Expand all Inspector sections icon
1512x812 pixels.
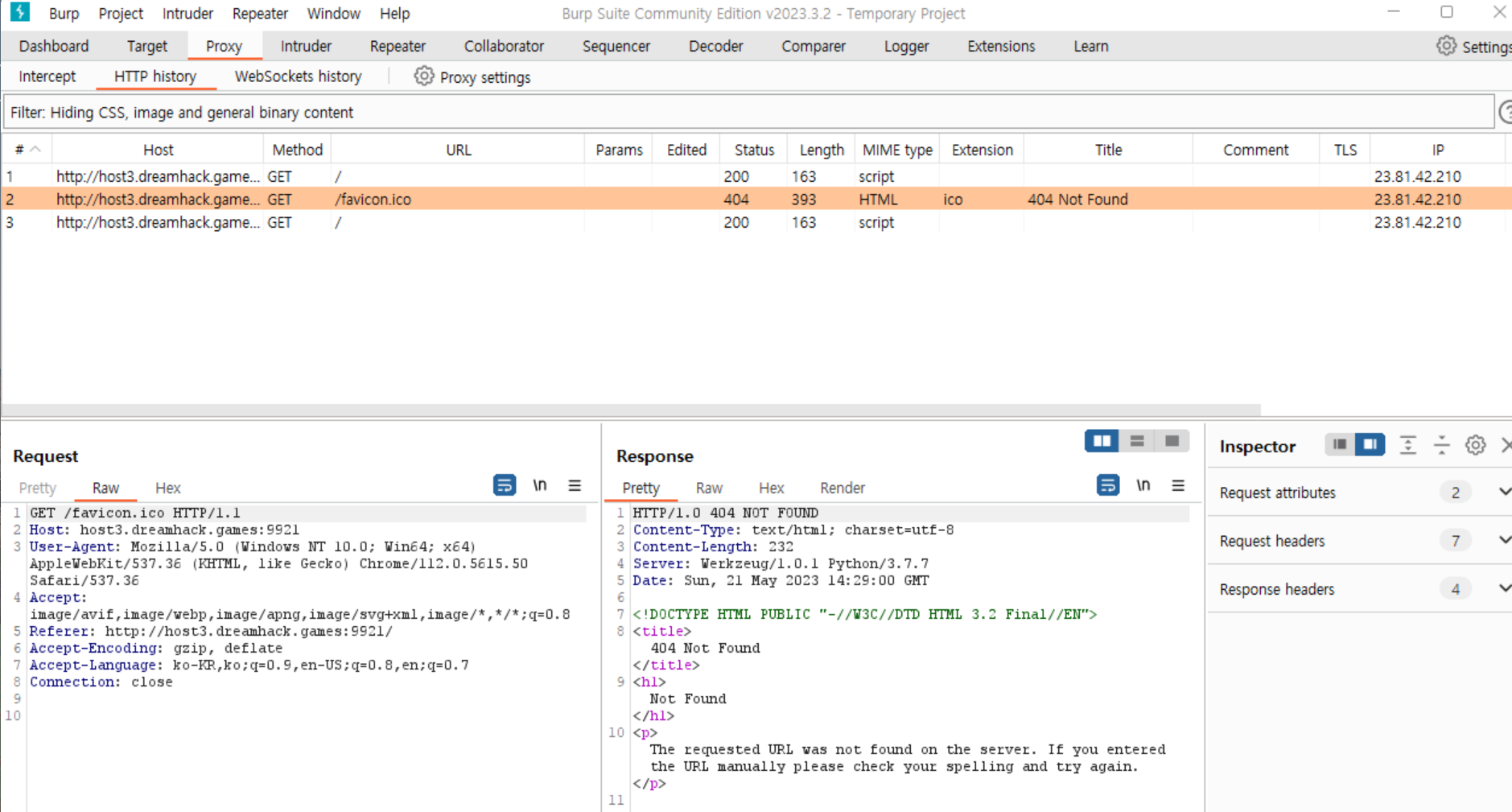[x=1408, y=445]
